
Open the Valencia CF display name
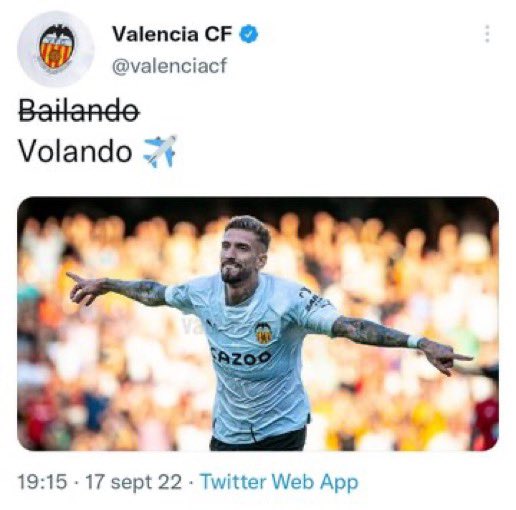tap(172, 34)
